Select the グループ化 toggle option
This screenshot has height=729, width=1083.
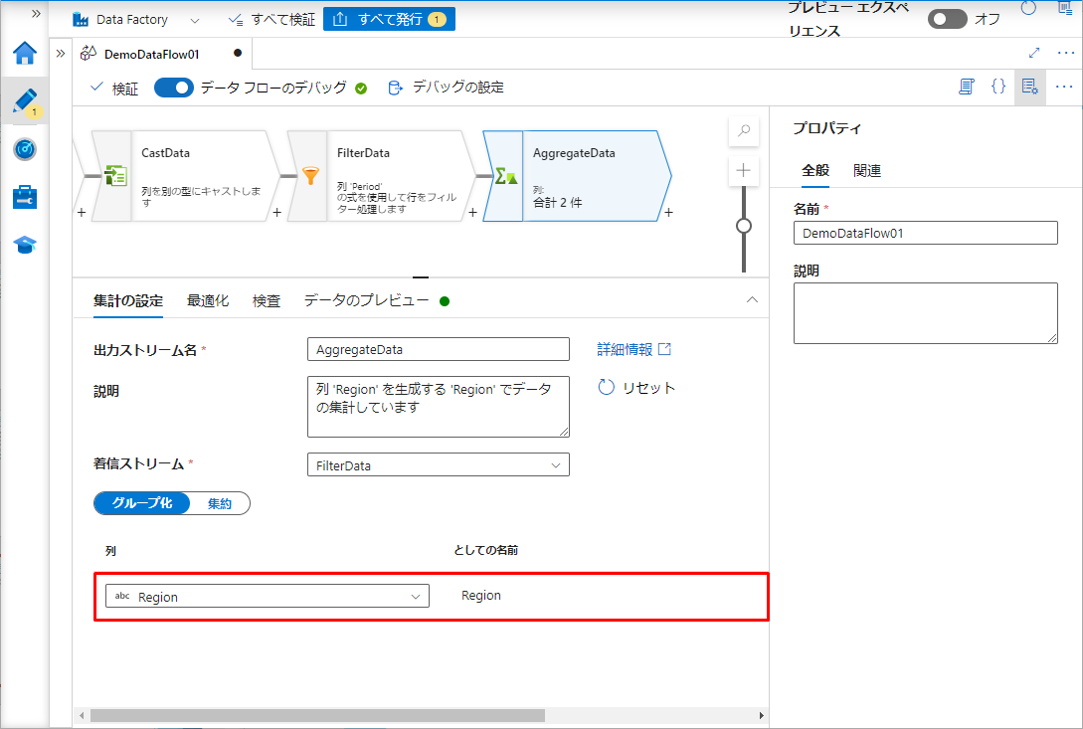(x=142, y=503)
